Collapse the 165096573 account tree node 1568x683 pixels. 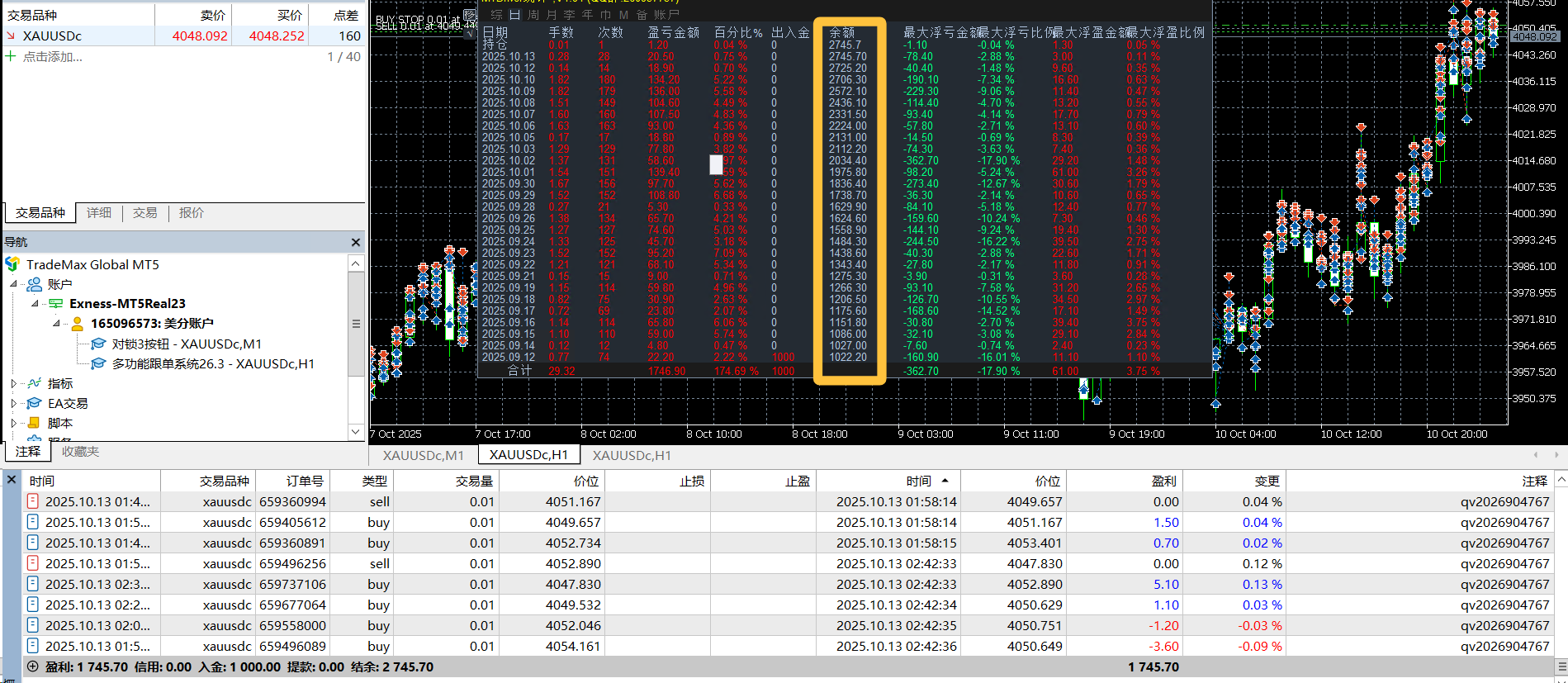click(x=57, y=323)
